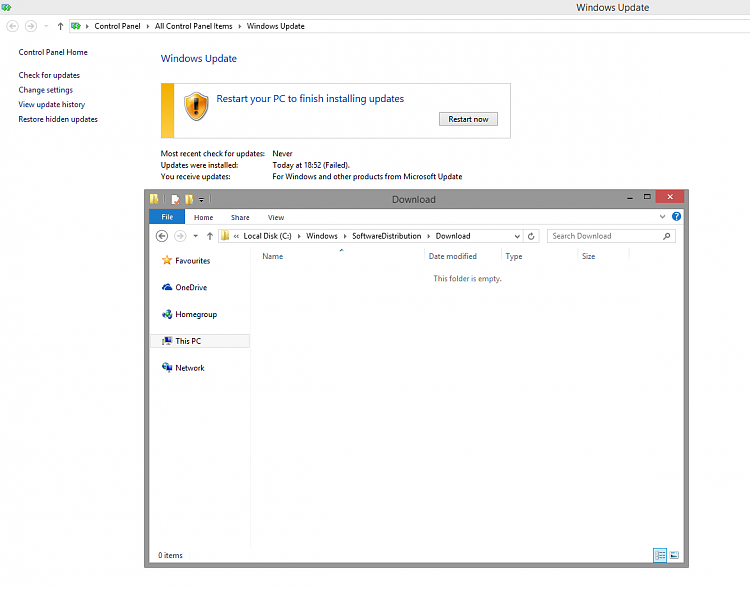Sort by Date modified column
The image size is (750, 590).
452,256
